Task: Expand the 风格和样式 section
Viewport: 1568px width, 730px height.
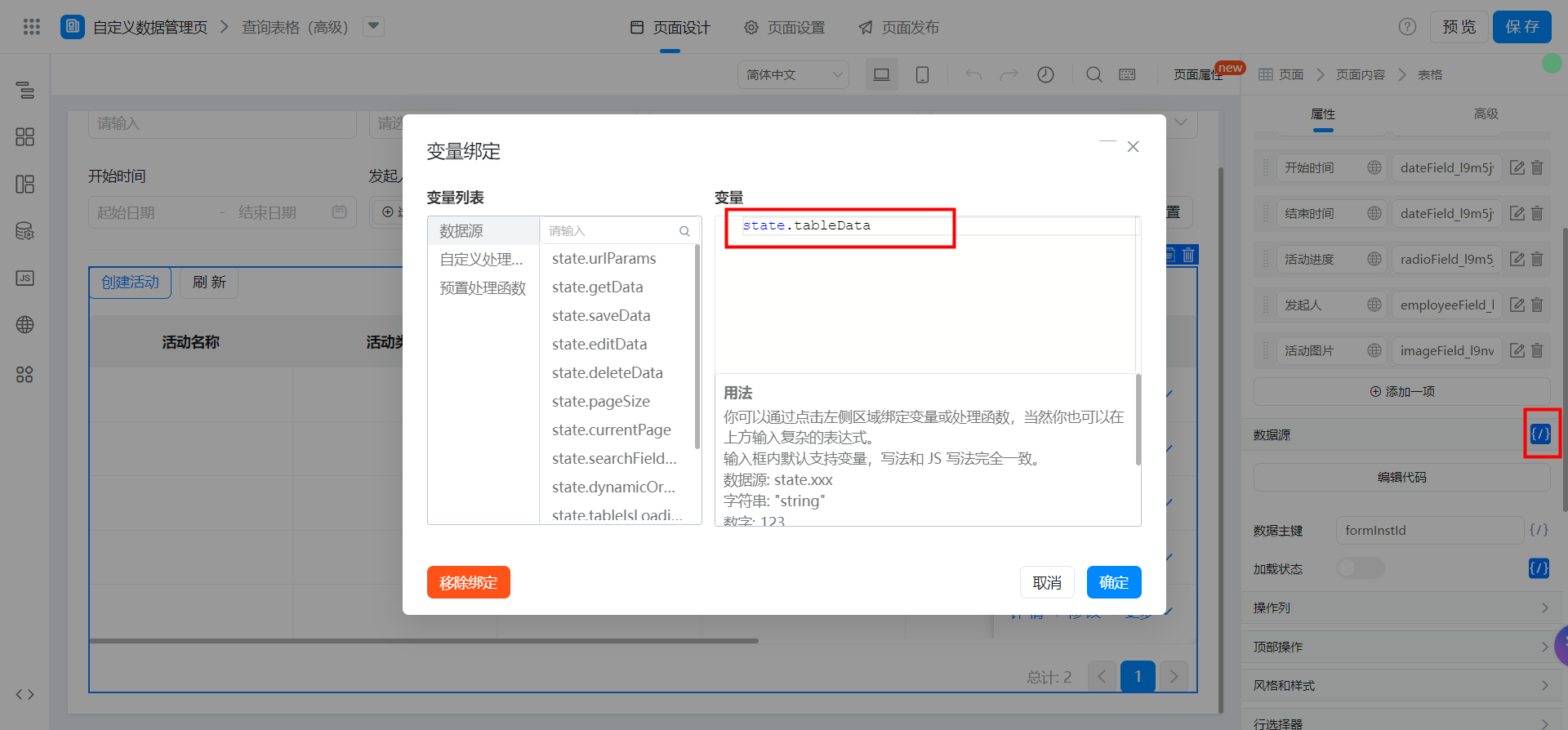Action: 1401,685
